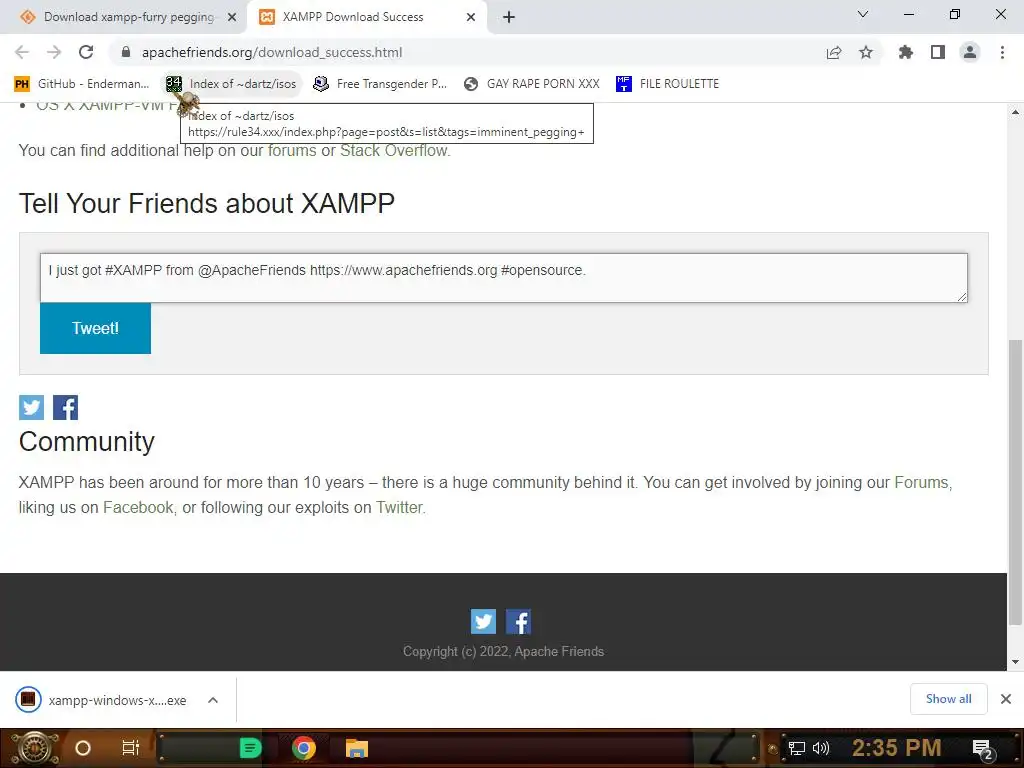Open File Explorer from the taskbar
This screenshot has width=1024, height=768.
pos(357,748)
